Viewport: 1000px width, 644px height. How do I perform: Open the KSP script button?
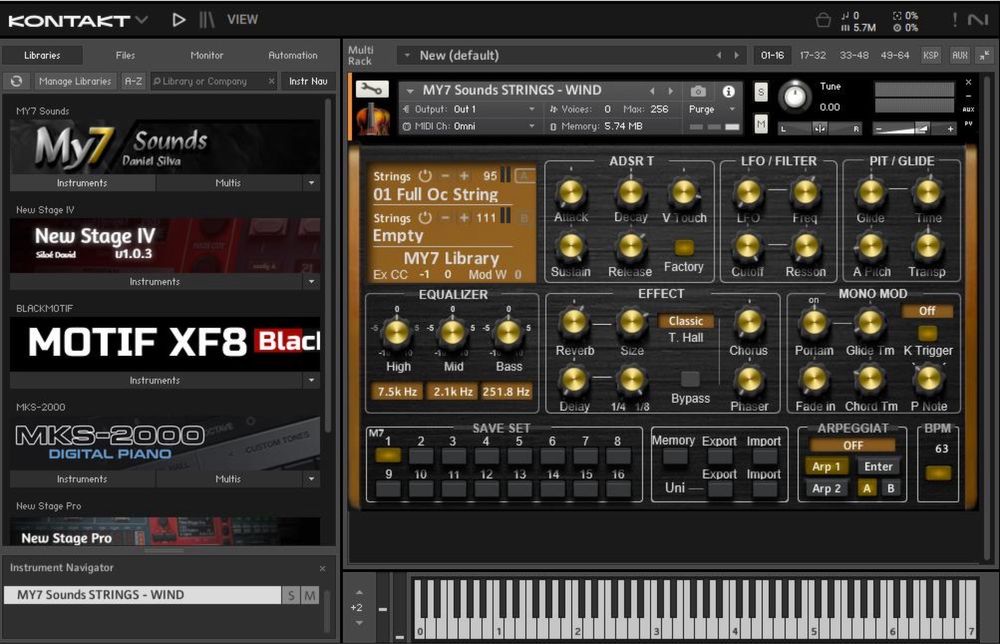tap(930, 55)
